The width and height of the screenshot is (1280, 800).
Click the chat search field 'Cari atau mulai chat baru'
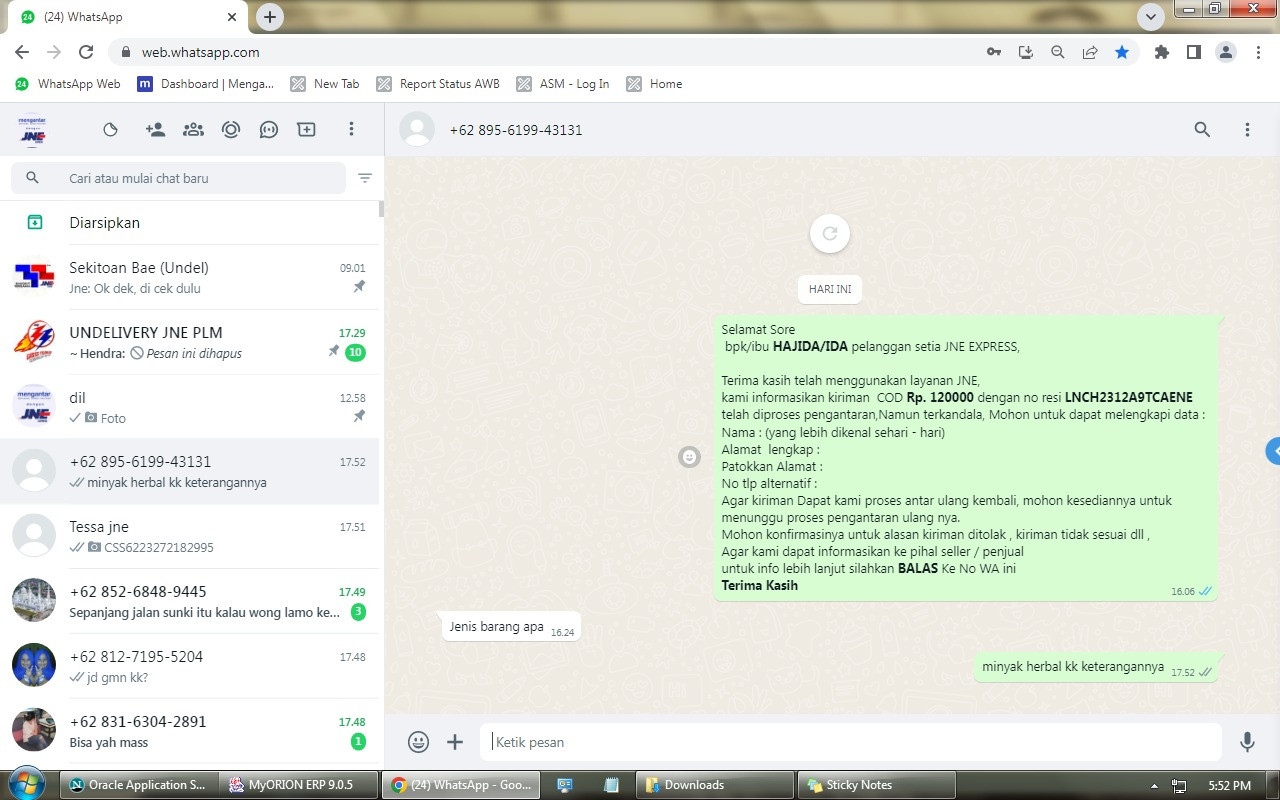(x=178, y=178)
